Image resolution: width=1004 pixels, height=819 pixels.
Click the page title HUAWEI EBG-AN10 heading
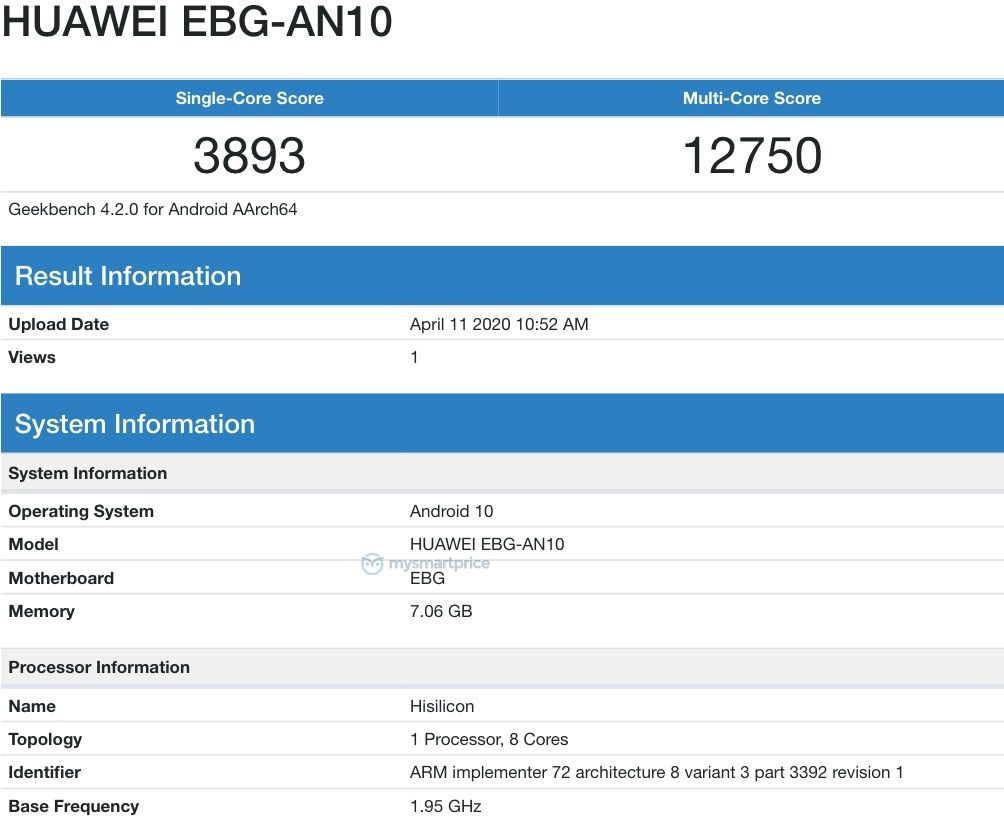click(x=197, y=21)
